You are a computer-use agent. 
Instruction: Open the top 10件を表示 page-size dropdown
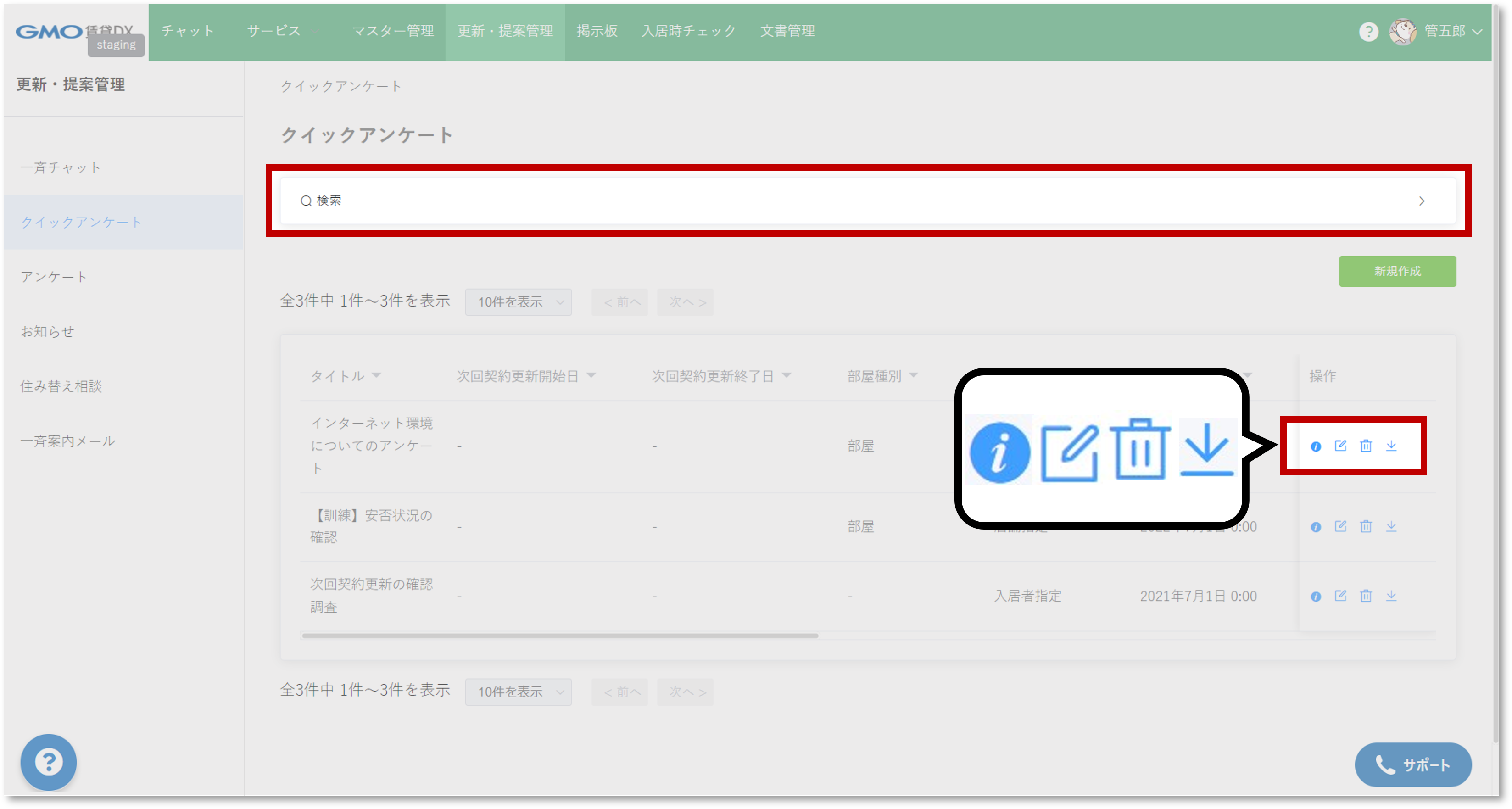[x=518, y=302]
